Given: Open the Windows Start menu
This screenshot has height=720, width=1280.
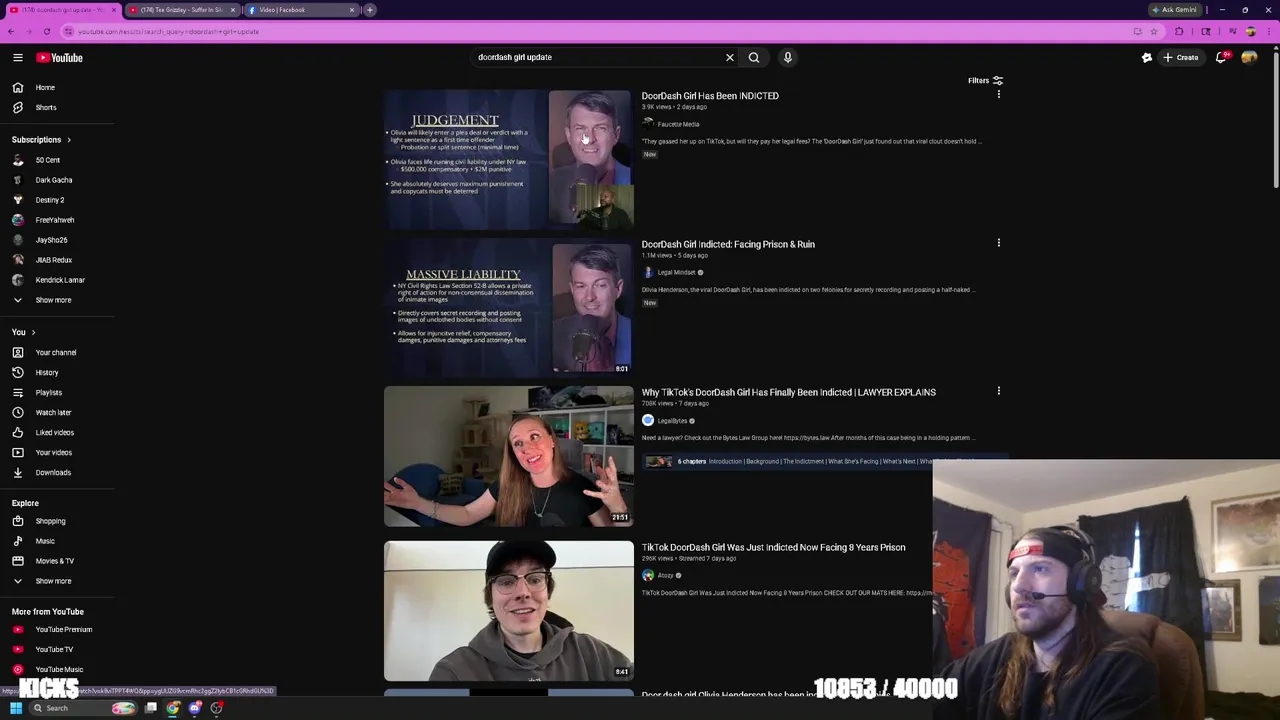Looking at the screenshot, I should (x=15, y=708).
